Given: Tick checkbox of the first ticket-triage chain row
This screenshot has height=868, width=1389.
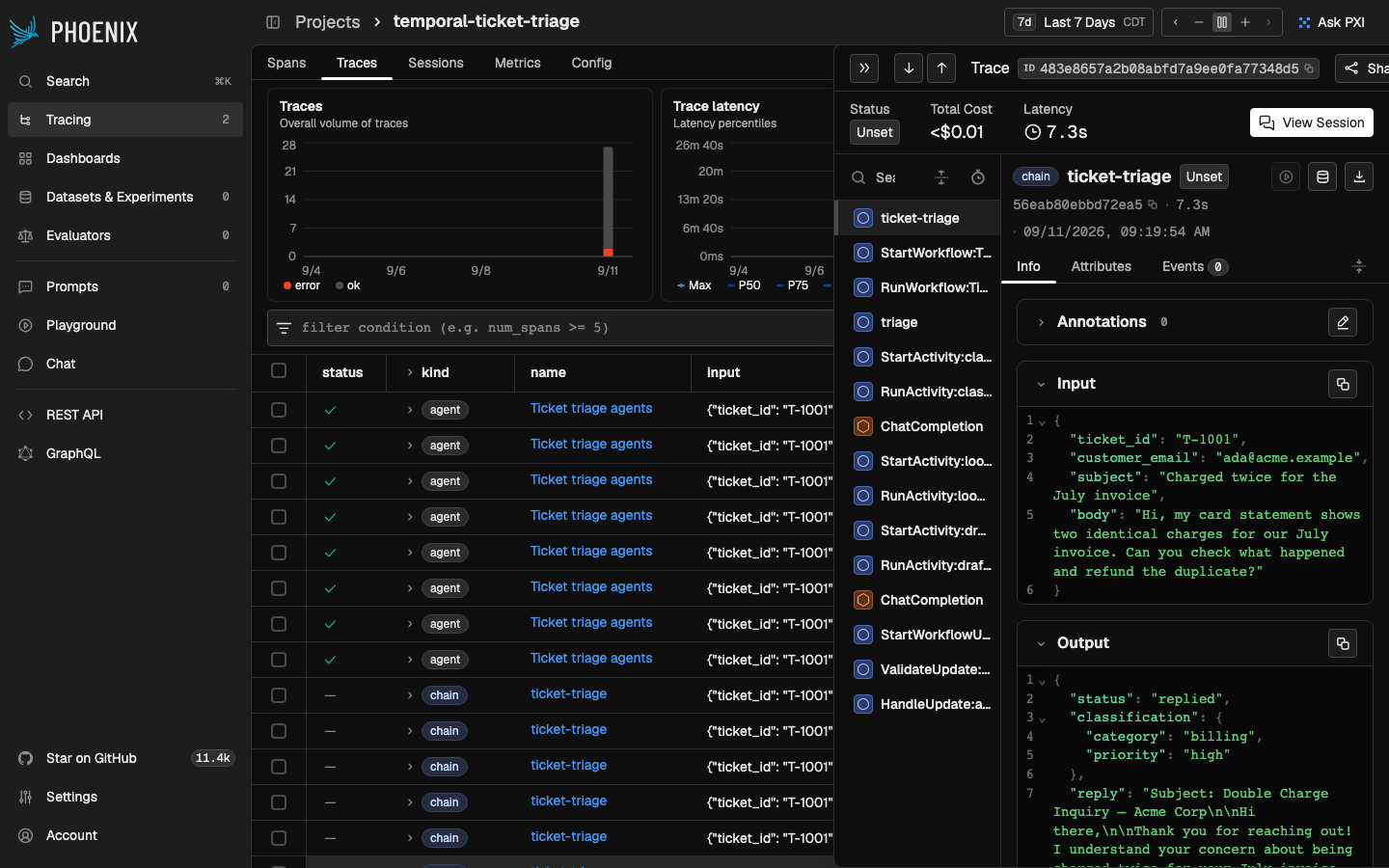Looking at the screenshot, I should pos(279,695).
